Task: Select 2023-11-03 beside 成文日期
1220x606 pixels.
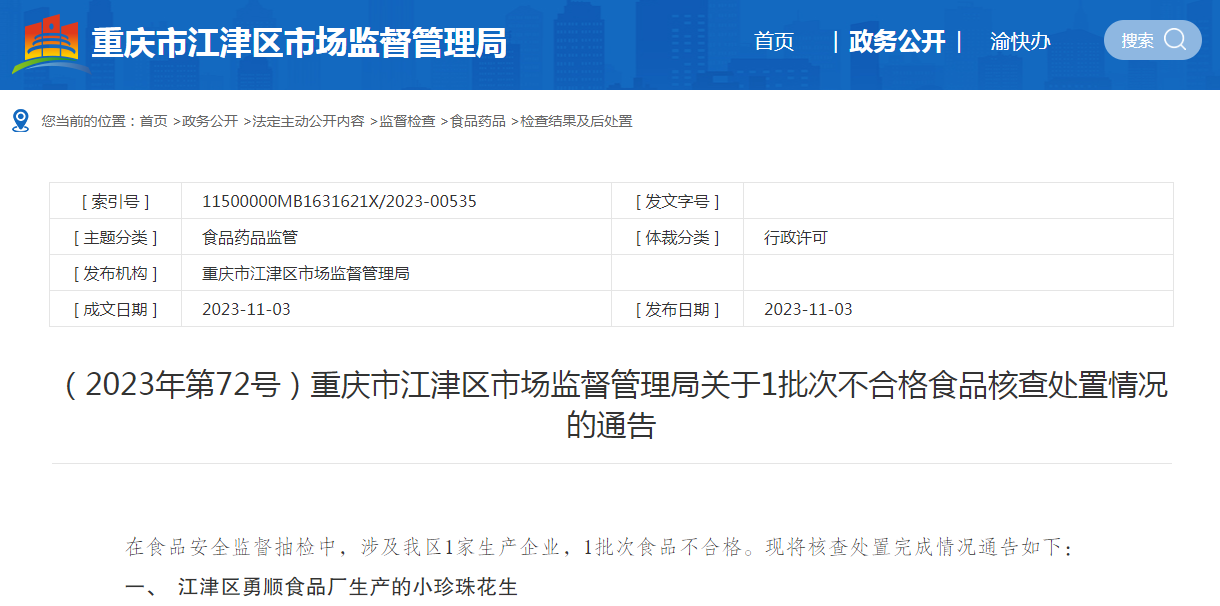Action: 246,309
